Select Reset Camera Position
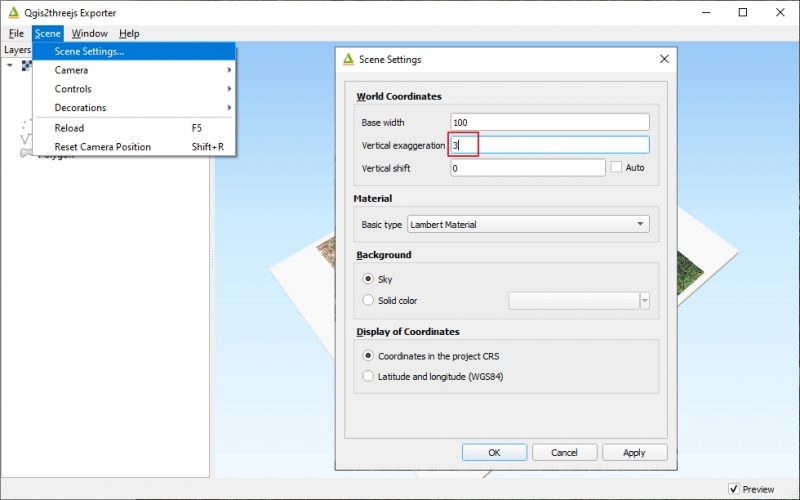This screenshot has width=800, height=500. pyautogui.click(x=134, y=147)
